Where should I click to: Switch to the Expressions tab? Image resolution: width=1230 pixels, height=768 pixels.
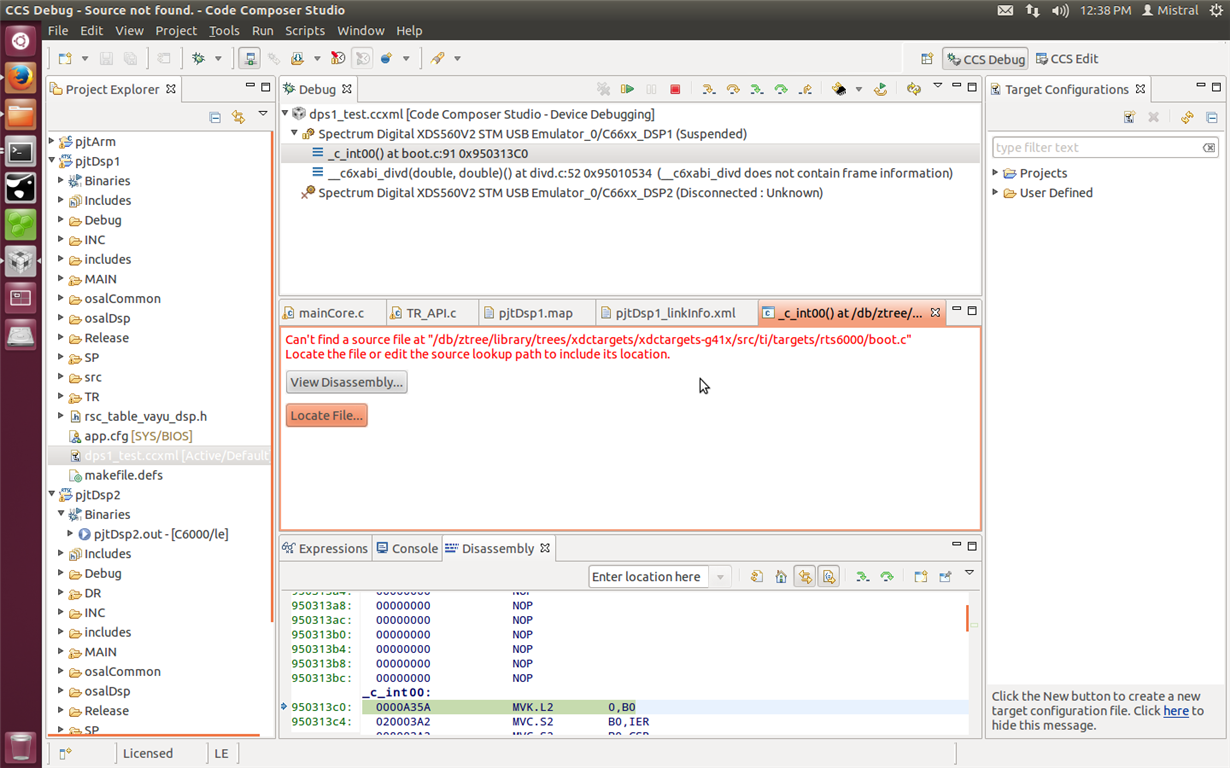325,549
